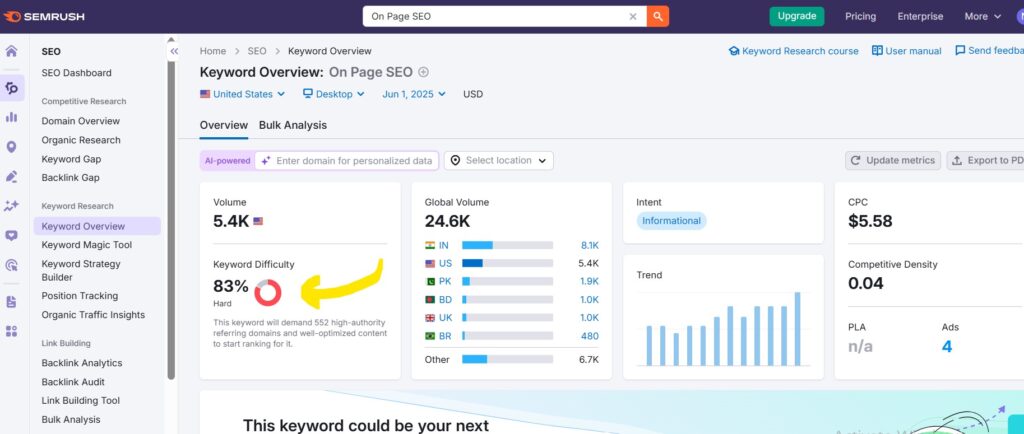Click the sidebar vertical scrollbar
This screenshot has height=434, width=1024.
171,222
